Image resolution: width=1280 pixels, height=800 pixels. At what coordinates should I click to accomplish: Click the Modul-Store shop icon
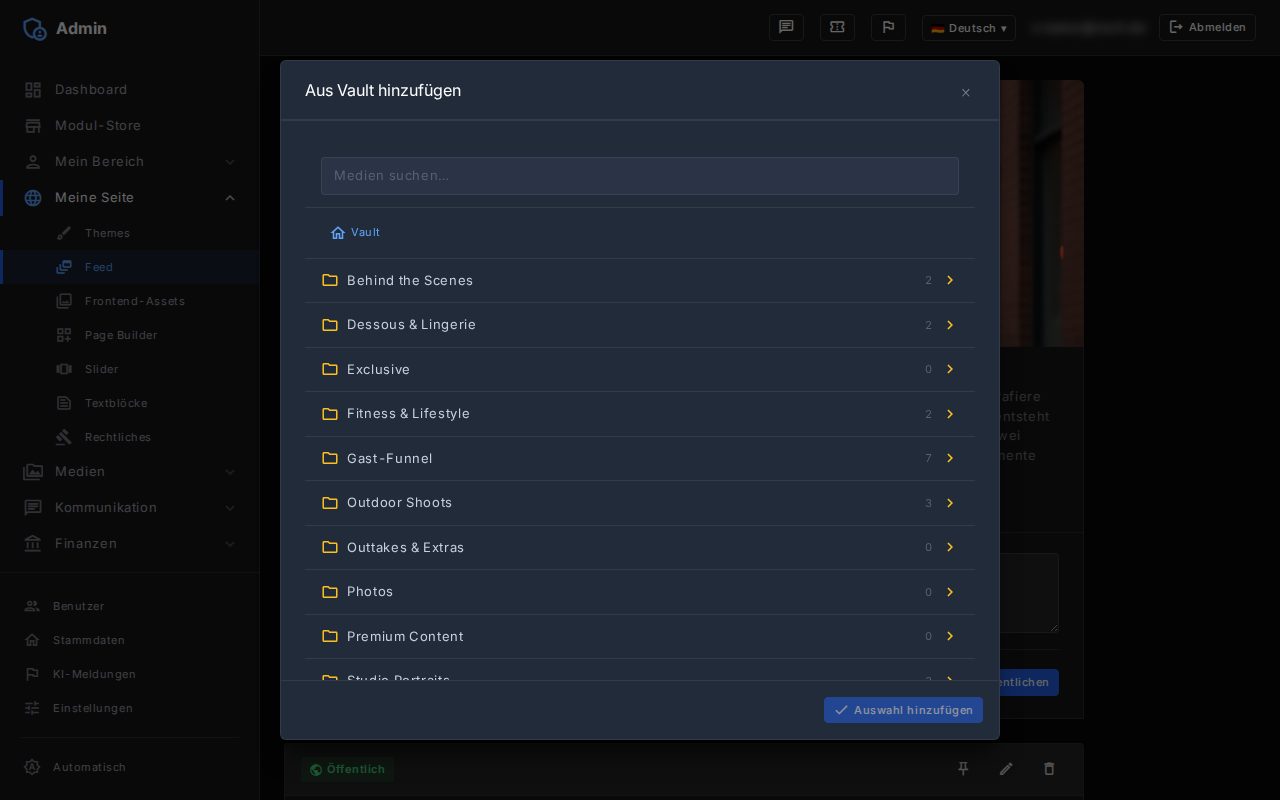[33, 126]
